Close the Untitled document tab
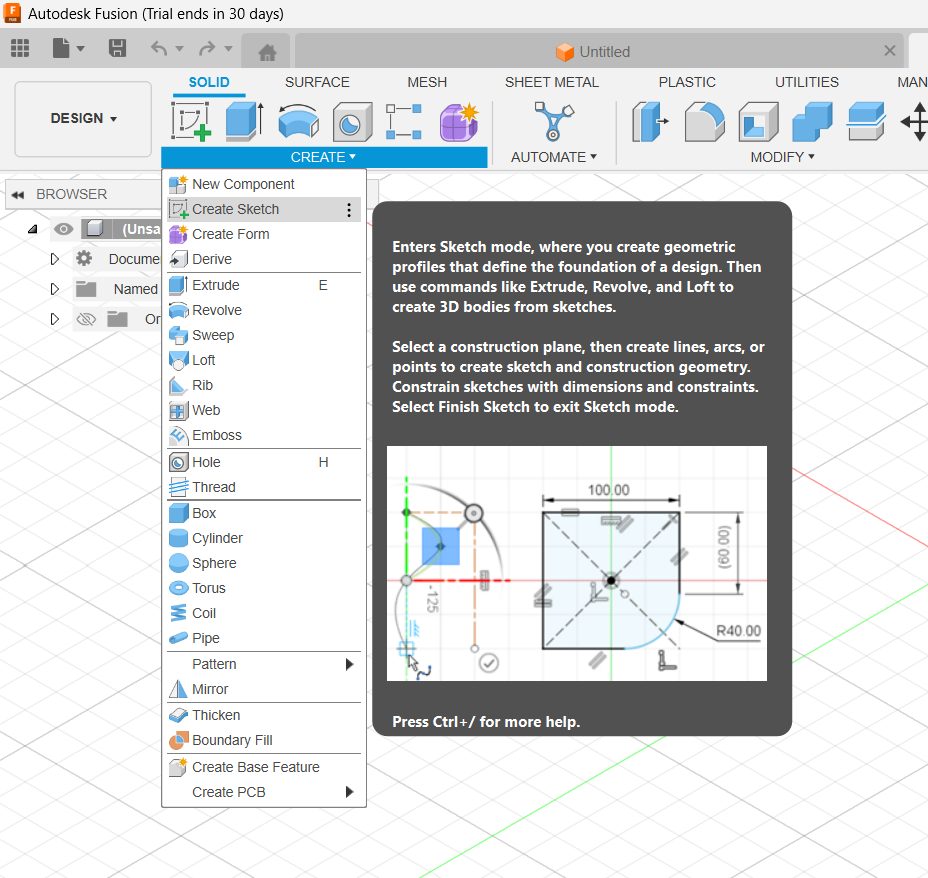The width and height of the screenshot is (928, 878). pyautogui.click(x=890, y=51)
